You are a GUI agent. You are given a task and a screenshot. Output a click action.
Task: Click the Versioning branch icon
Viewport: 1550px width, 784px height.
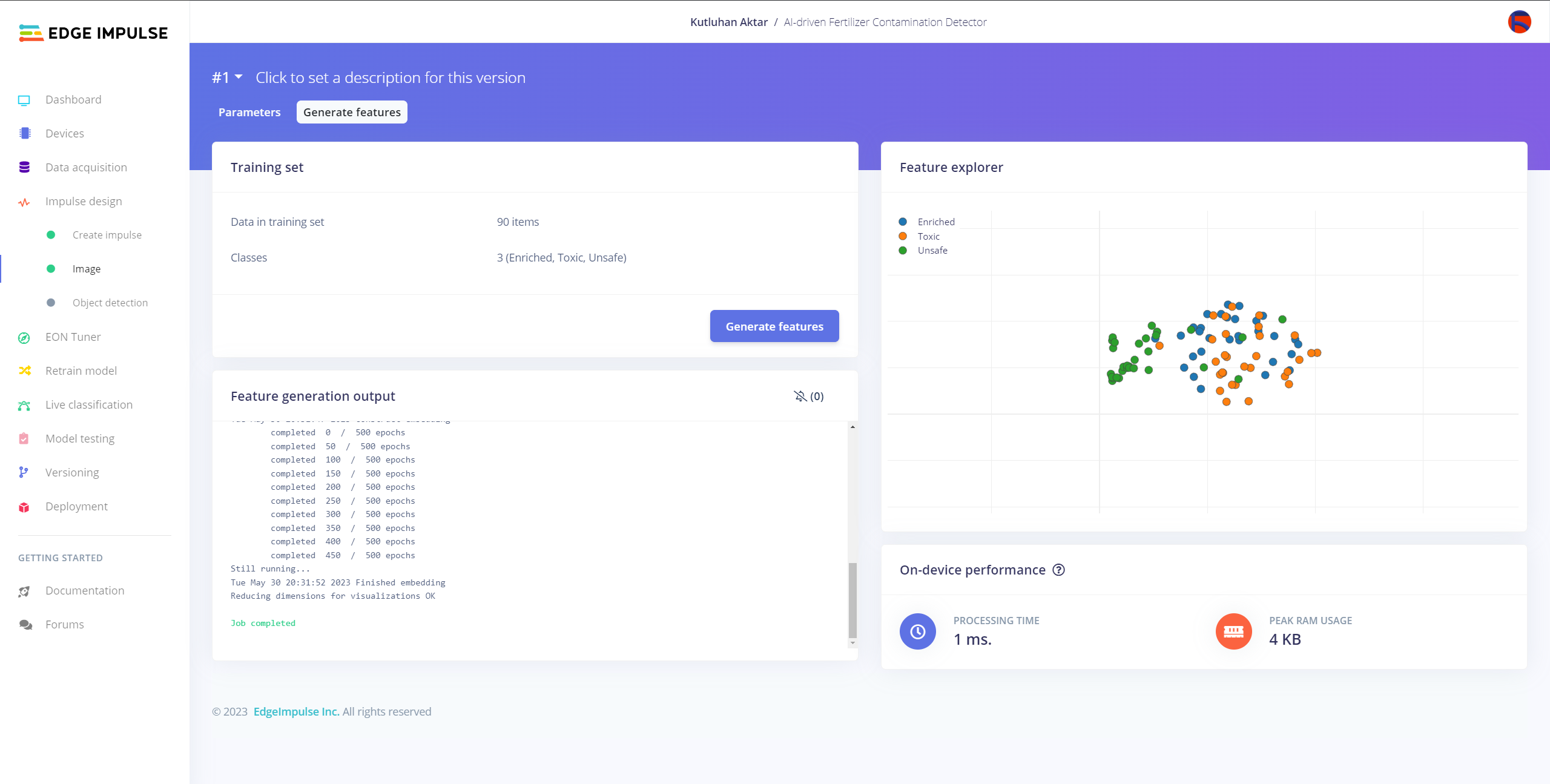24,472
